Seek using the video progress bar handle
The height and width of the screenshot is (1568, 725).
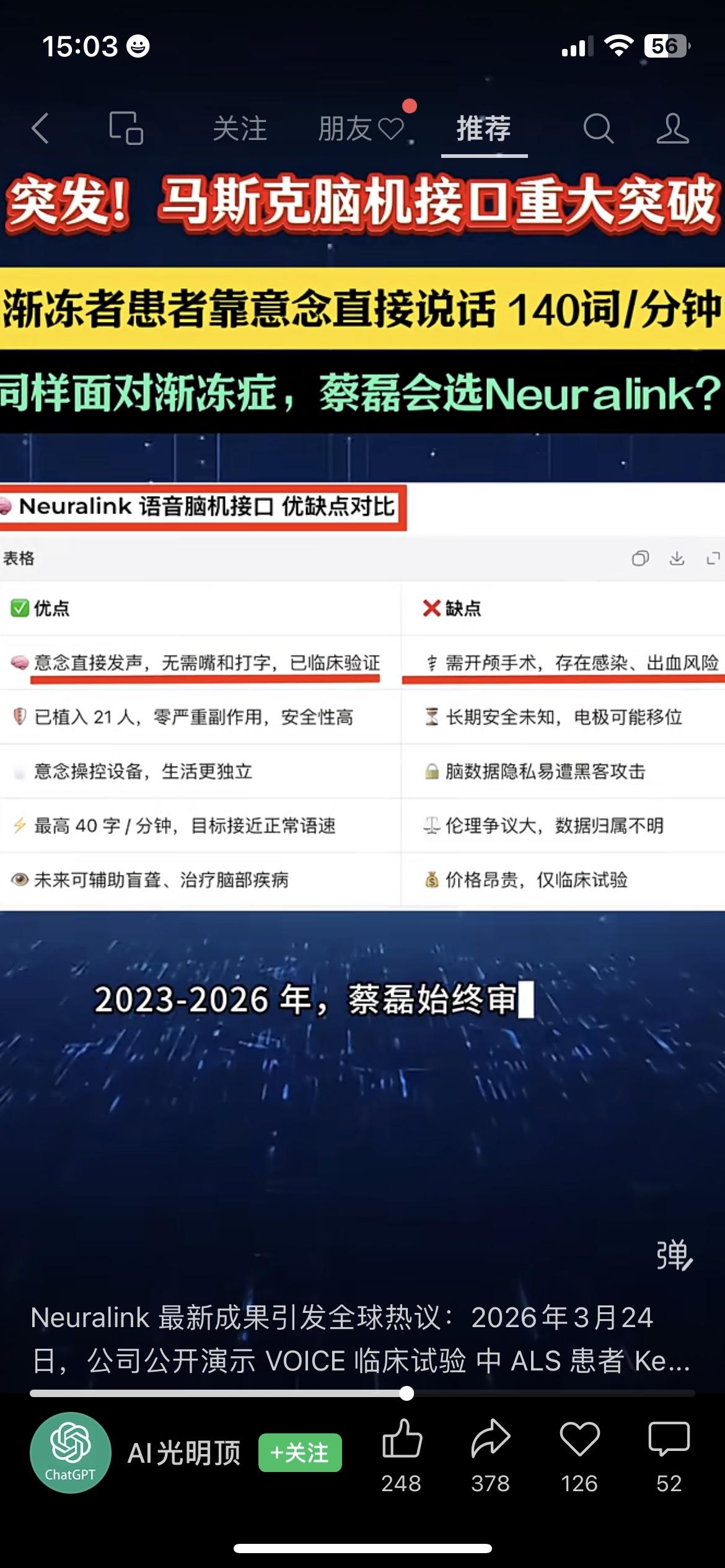tap(406, 1393)
